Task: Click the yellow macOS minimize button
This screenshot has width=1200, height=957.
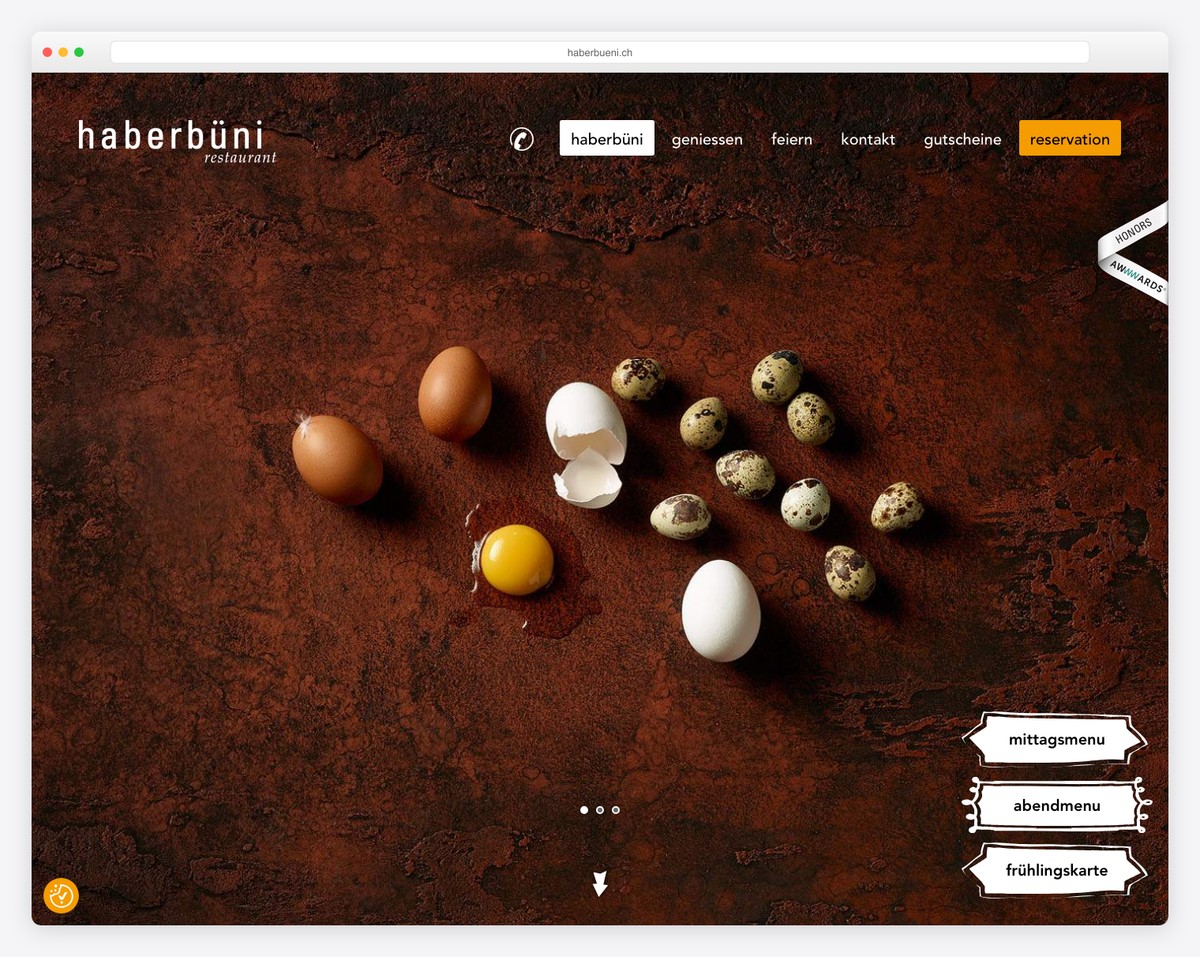Action: 63,52
